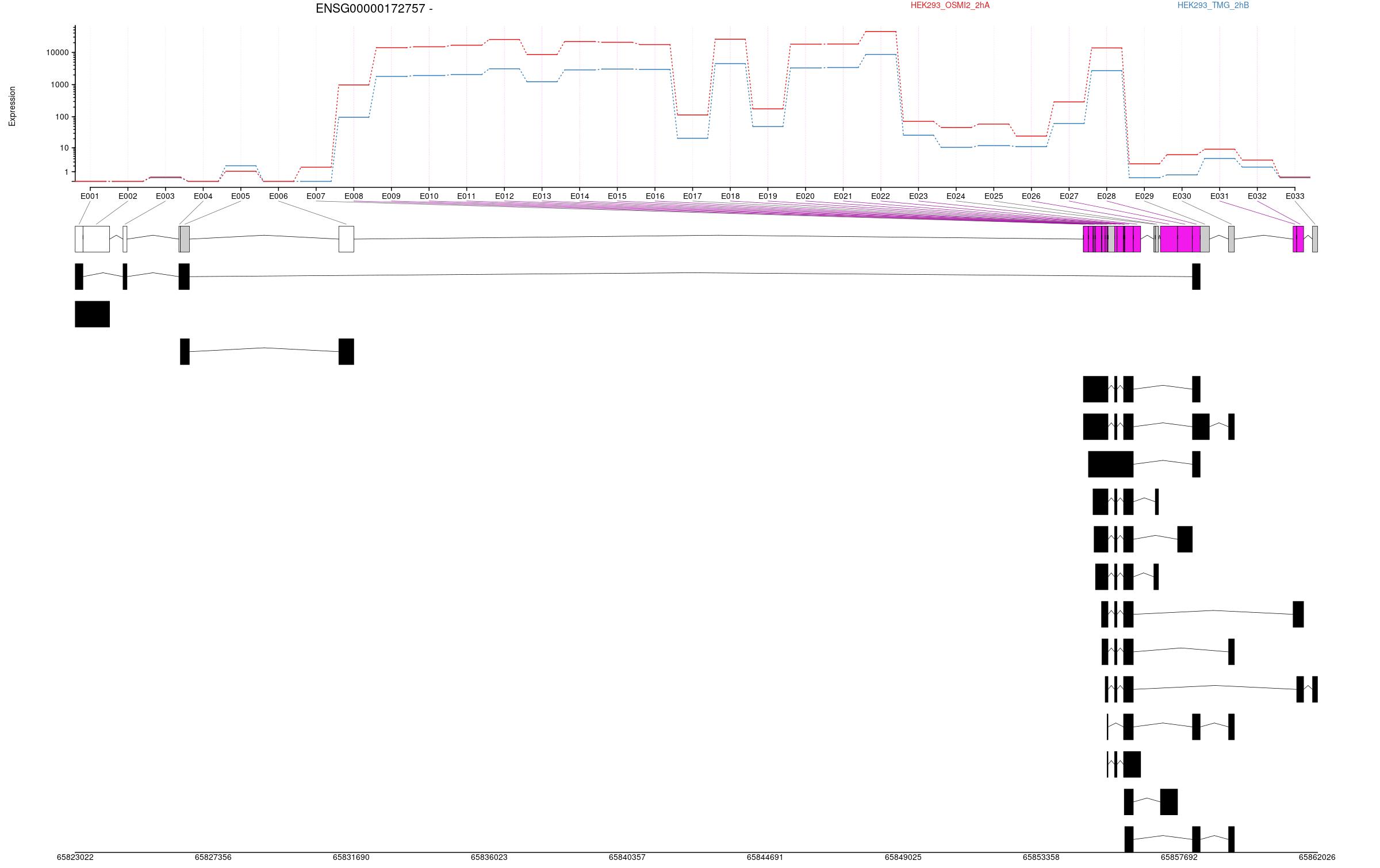Screen dimensions: 1380x868
Task: Click exon label E018
Action: coord(730,196)
